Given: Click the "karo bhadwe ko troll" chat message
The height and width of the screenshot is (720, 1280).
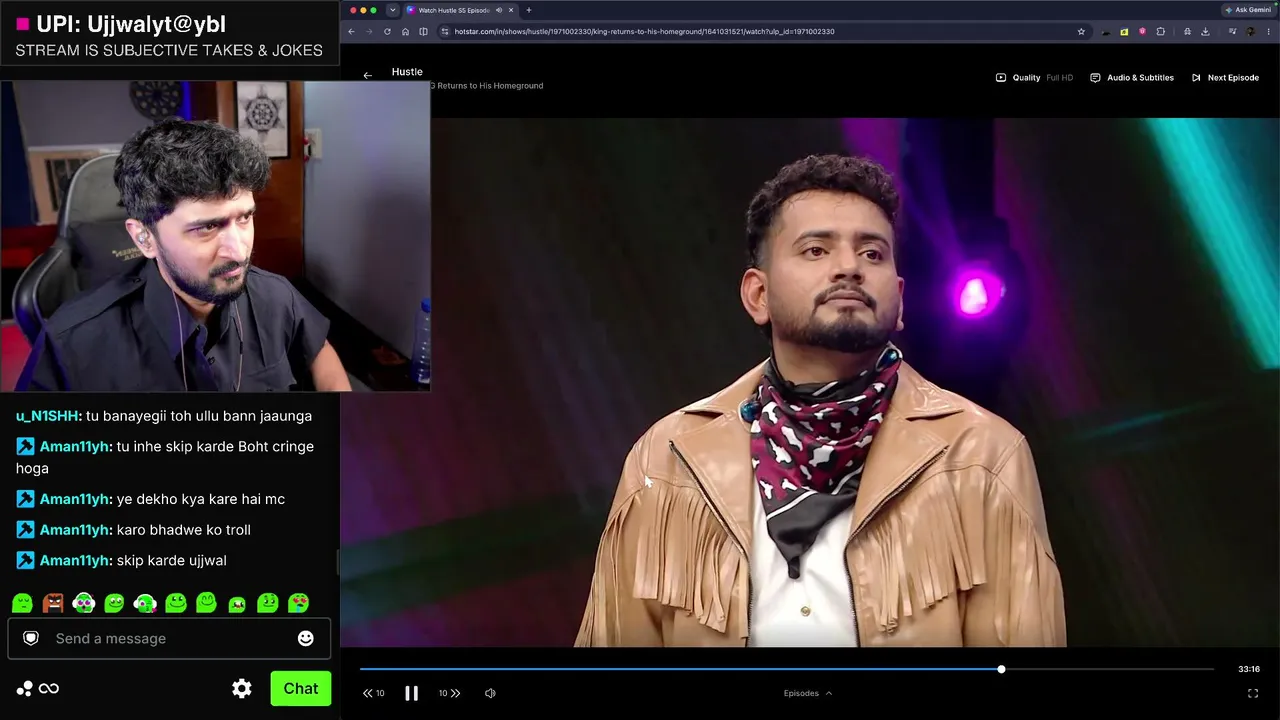Looking at the screenshot, I should click(184, 530).
